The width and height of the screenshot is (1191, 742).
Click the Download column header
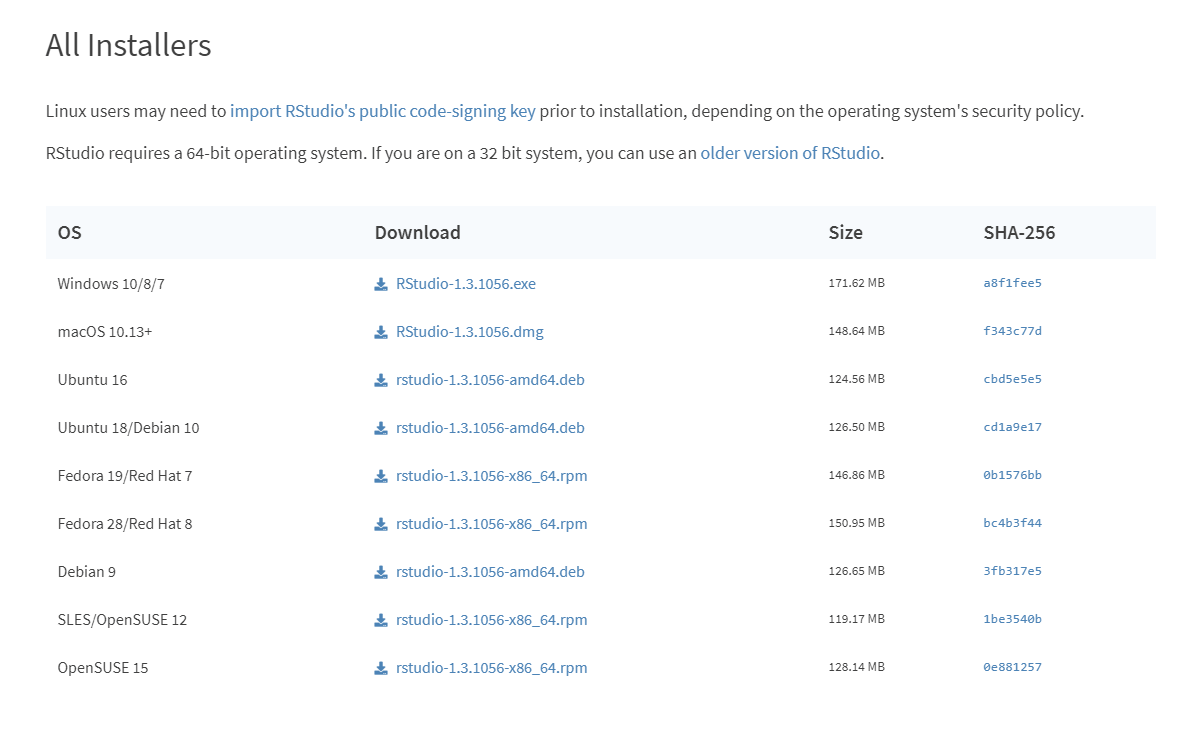[417, 233]
